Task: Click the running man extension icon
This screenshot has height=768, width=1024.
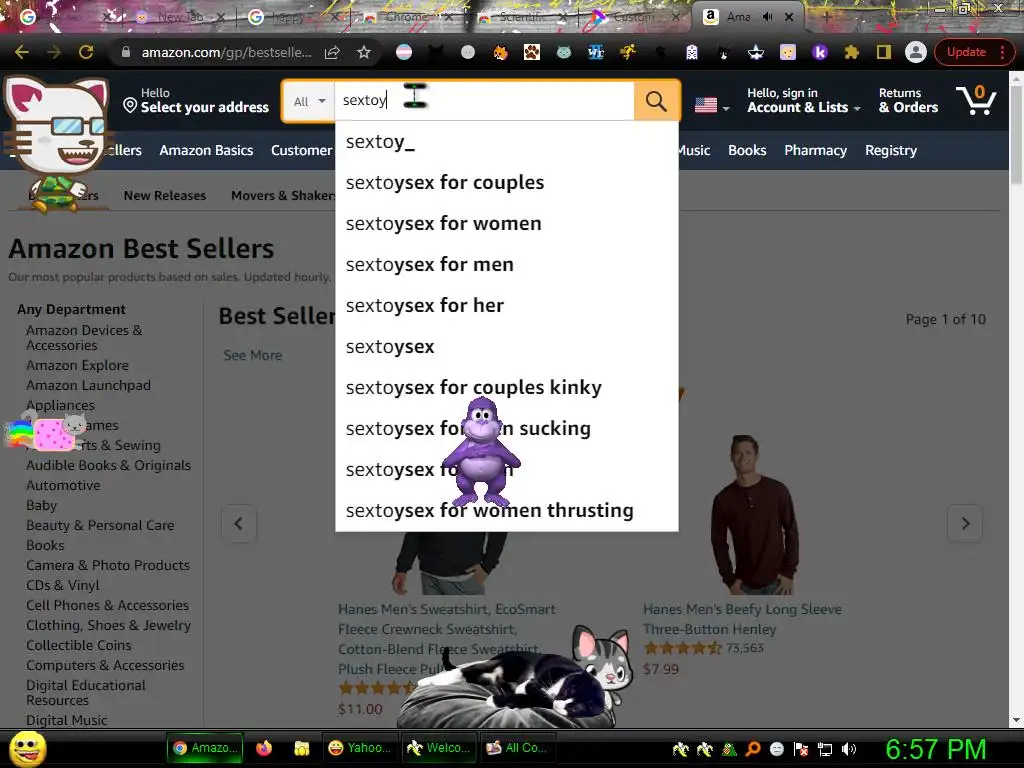Action: (x=628, y=52)
